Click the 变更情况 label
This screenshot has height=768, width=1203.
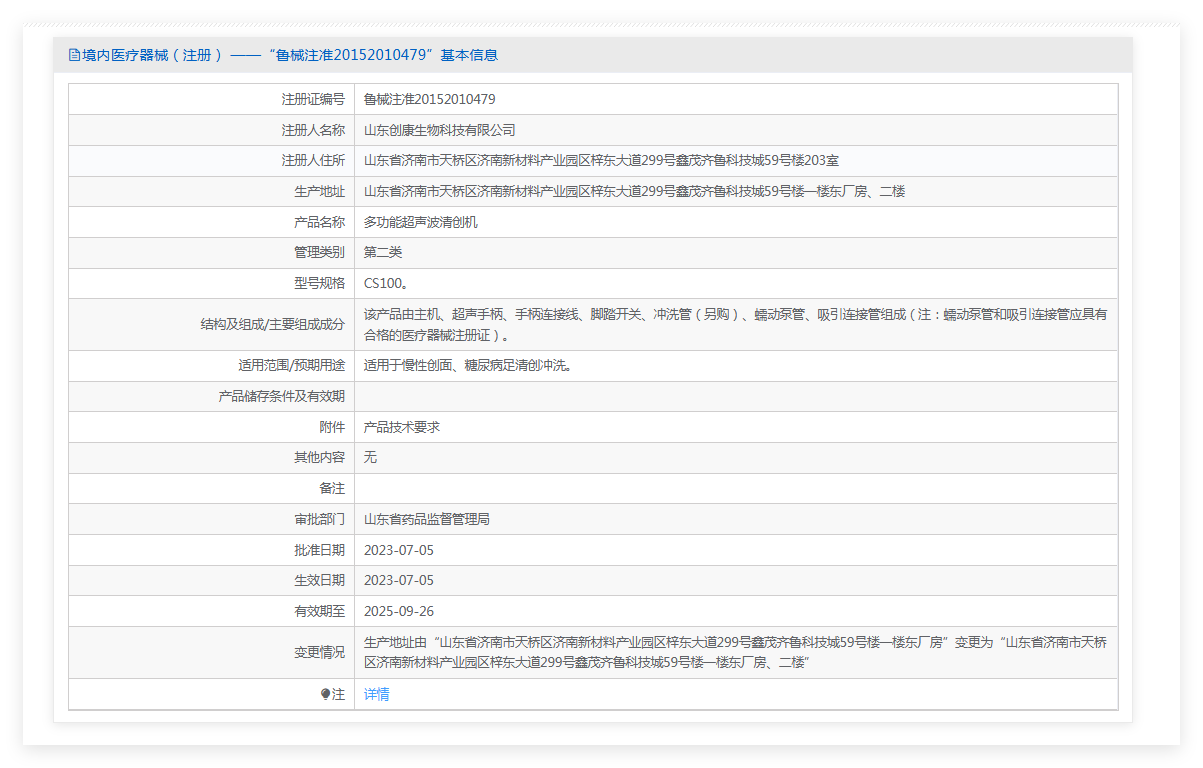319,652
